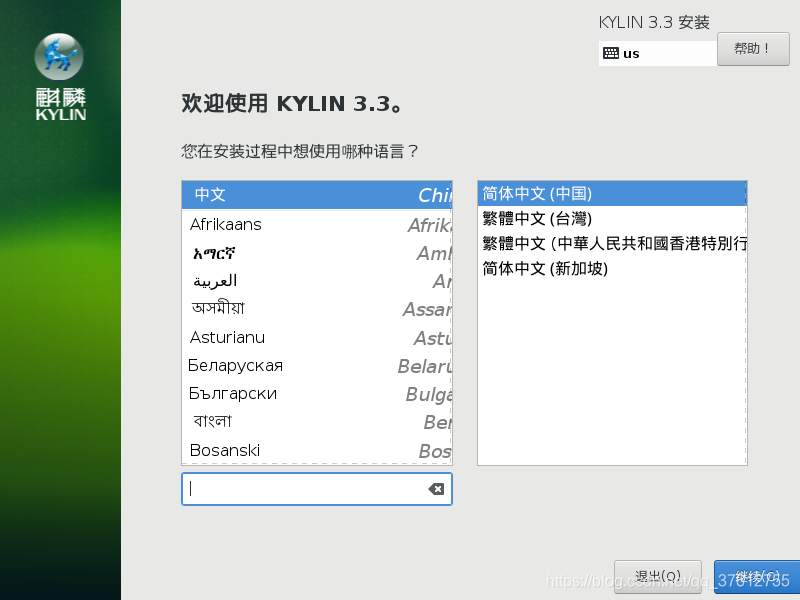Select Asturianu in the language list
This screenshot has width=800, height=600.
[x=317, y=337]
